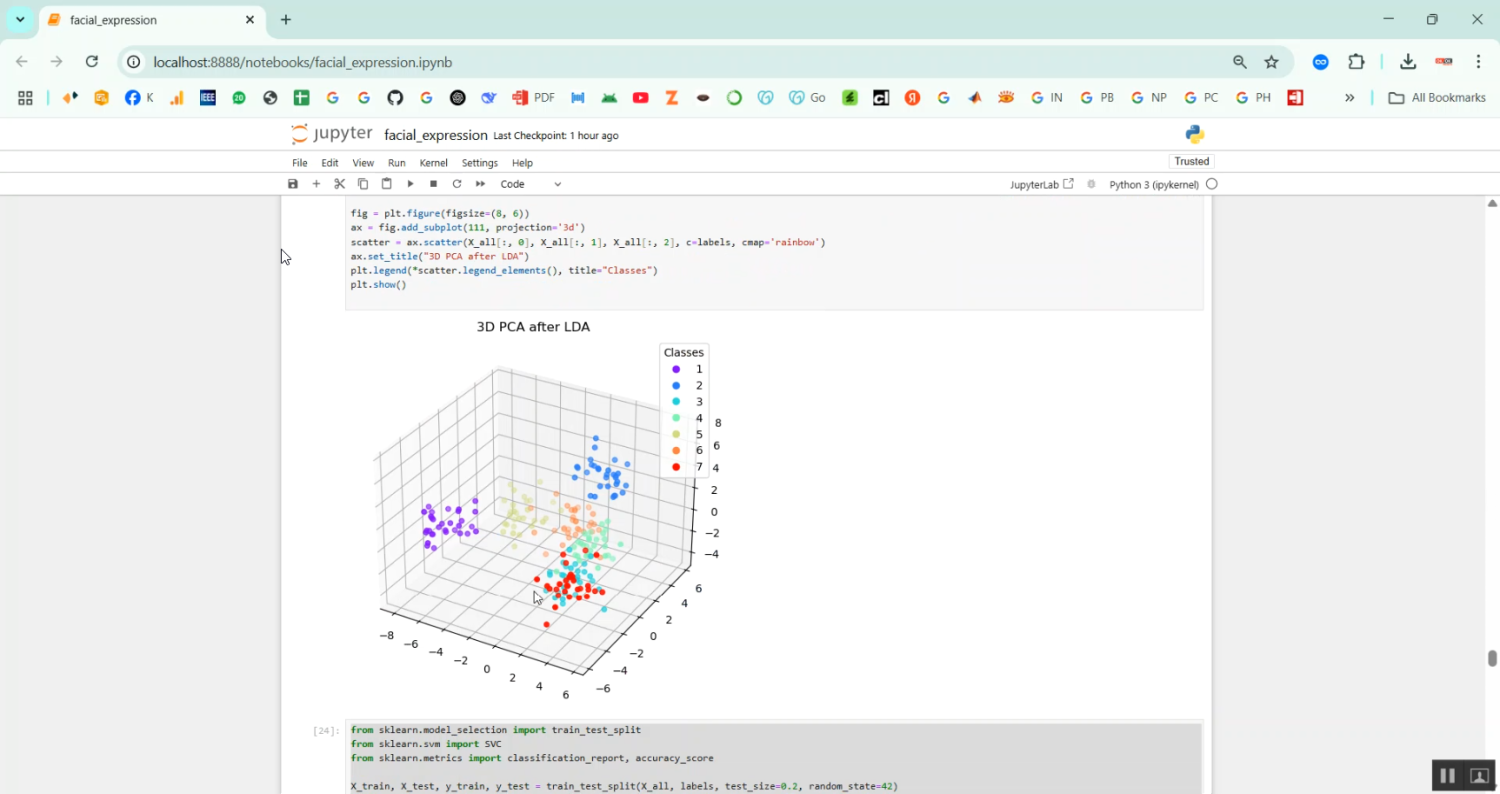The width and height of the screenshot is (1500, 794).
Task: Bookmark this page with the star icon
Action: [1271, 62]
